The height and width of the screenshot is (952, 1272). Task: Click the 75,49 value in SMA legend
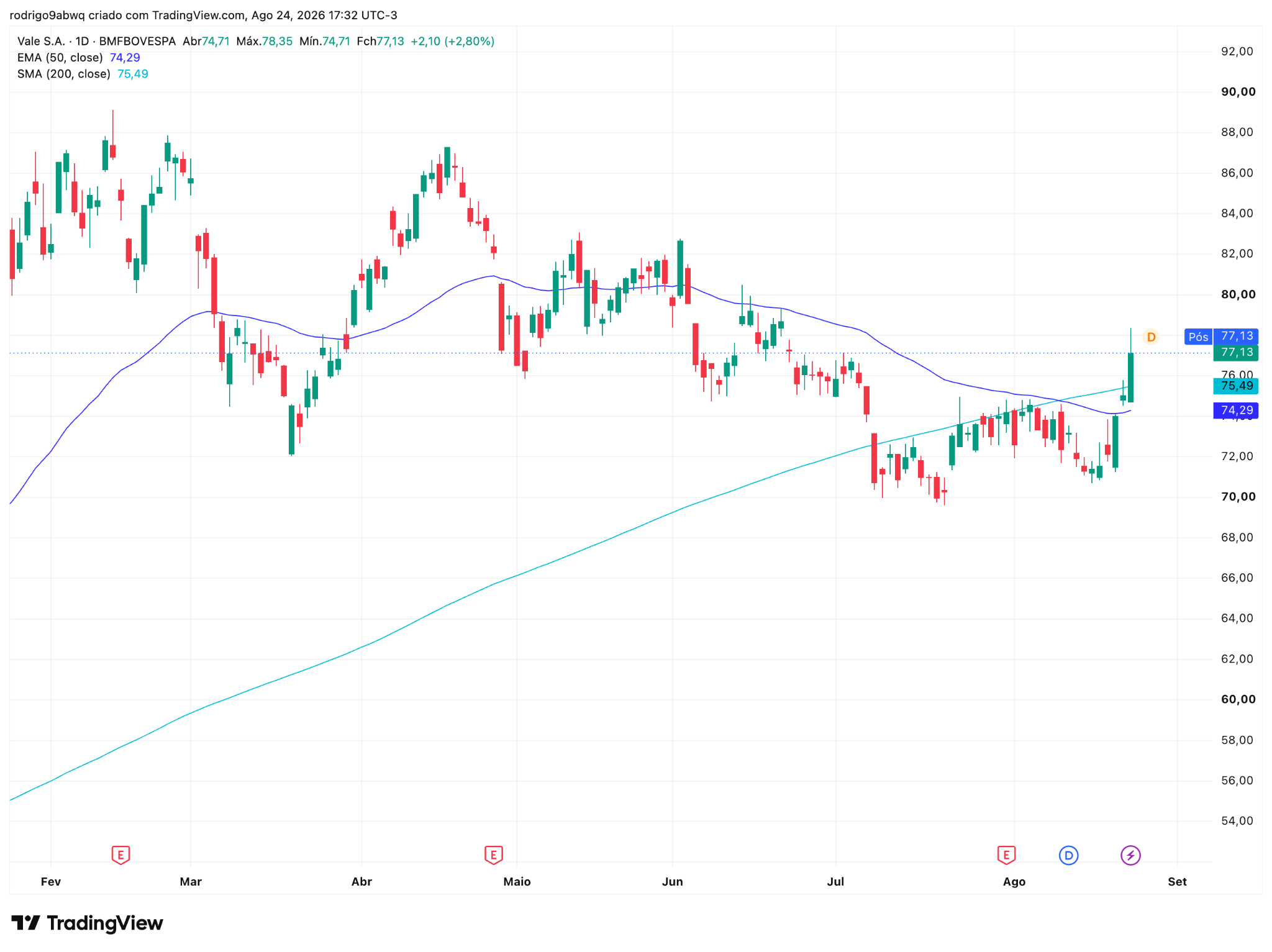133,73
